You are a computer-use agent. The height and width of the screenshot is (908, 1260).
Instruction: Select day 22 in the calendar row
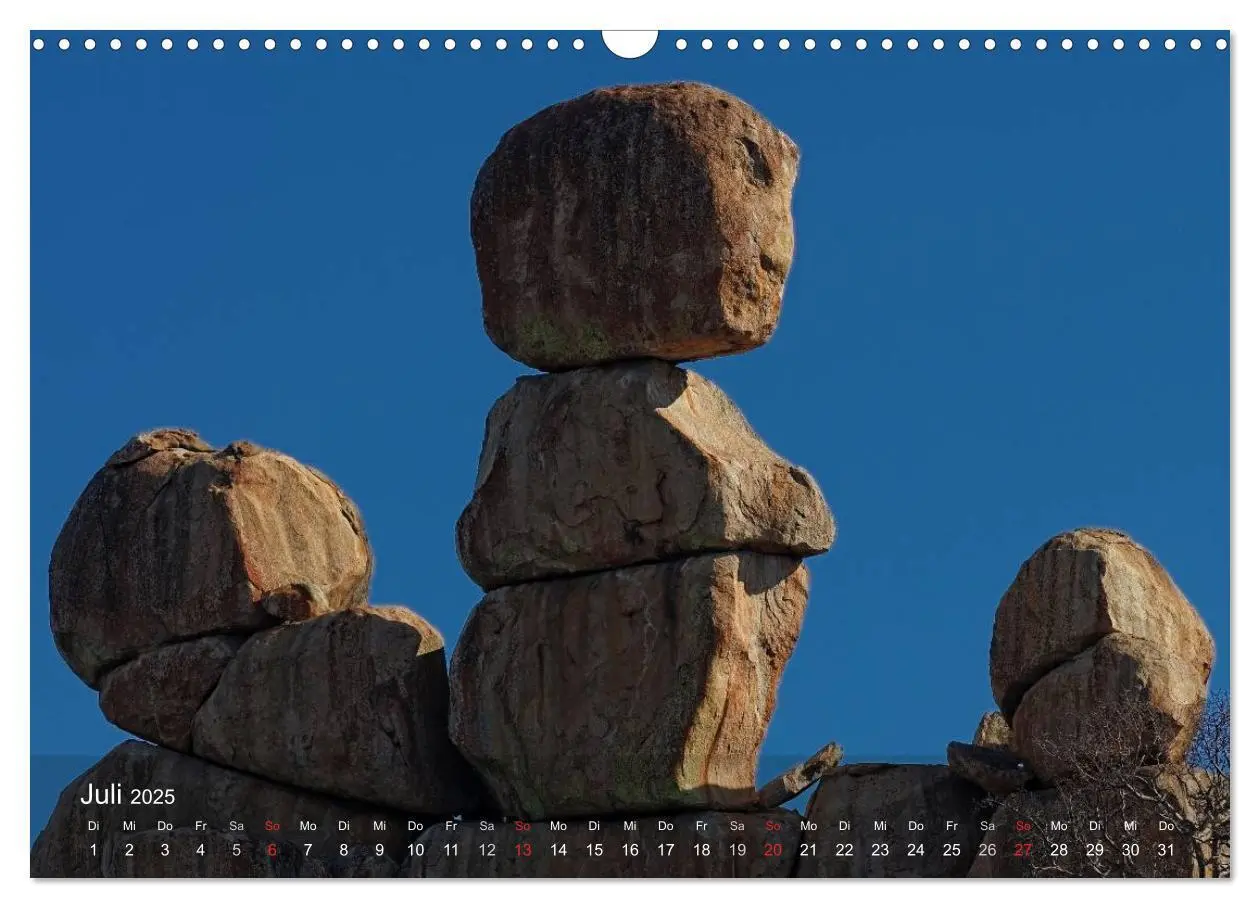(844, 850)
